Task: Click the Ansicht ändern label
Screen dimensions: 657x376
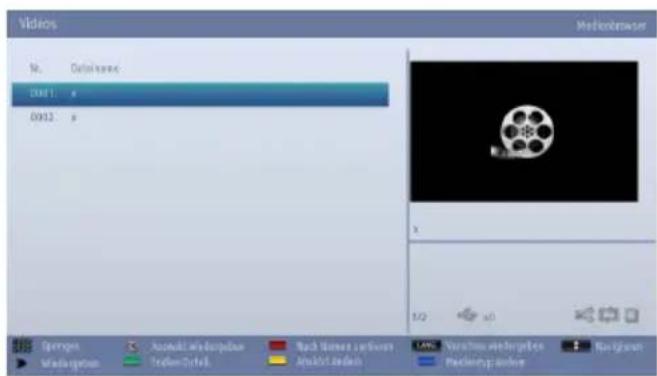Action: click(x=329, y=361)
